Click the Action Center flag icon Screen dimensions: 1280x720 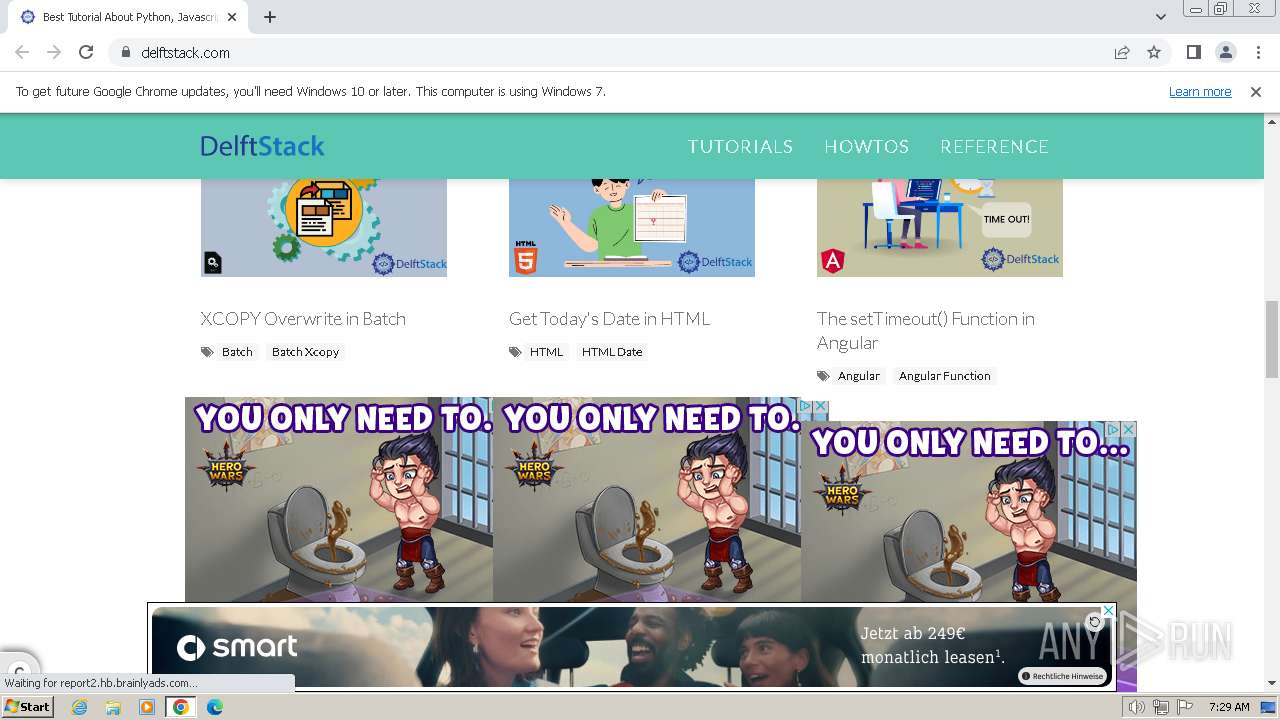(1183, 707)
